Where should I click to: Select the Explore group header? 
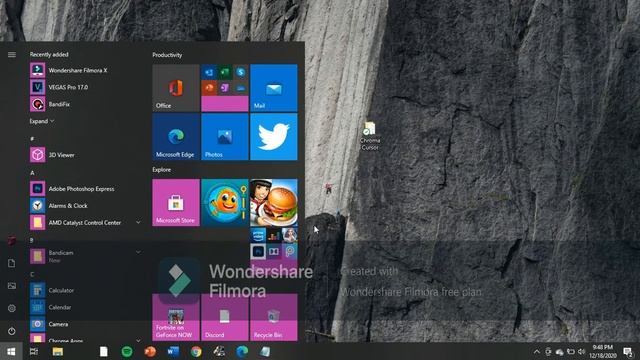click(x=162, y=169)
